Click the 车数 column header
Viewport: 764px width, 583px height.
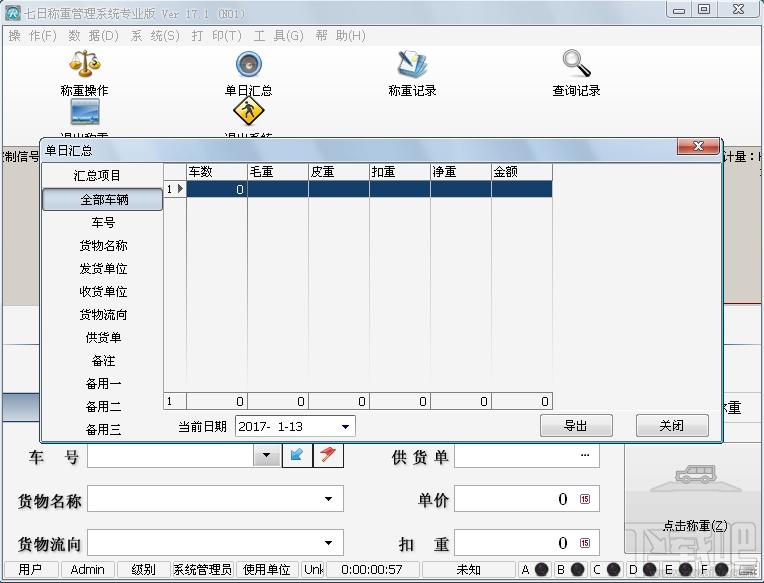tap(217, 172)
